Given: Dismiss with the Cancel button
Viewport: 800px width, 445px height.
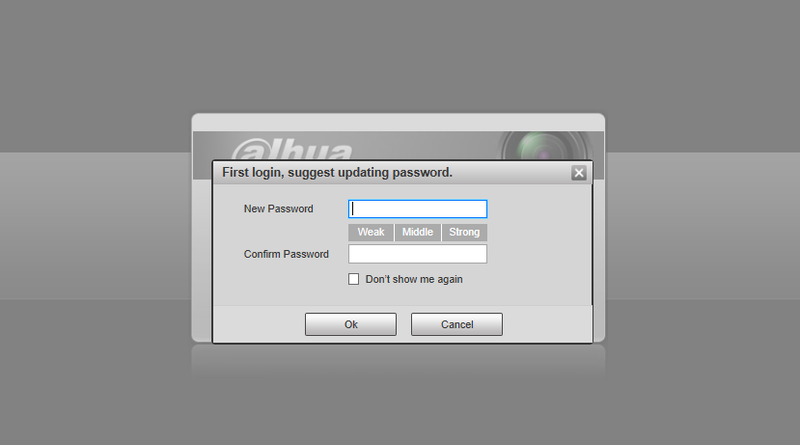Looking at the screenshot, I should click(x=457, y=325).
